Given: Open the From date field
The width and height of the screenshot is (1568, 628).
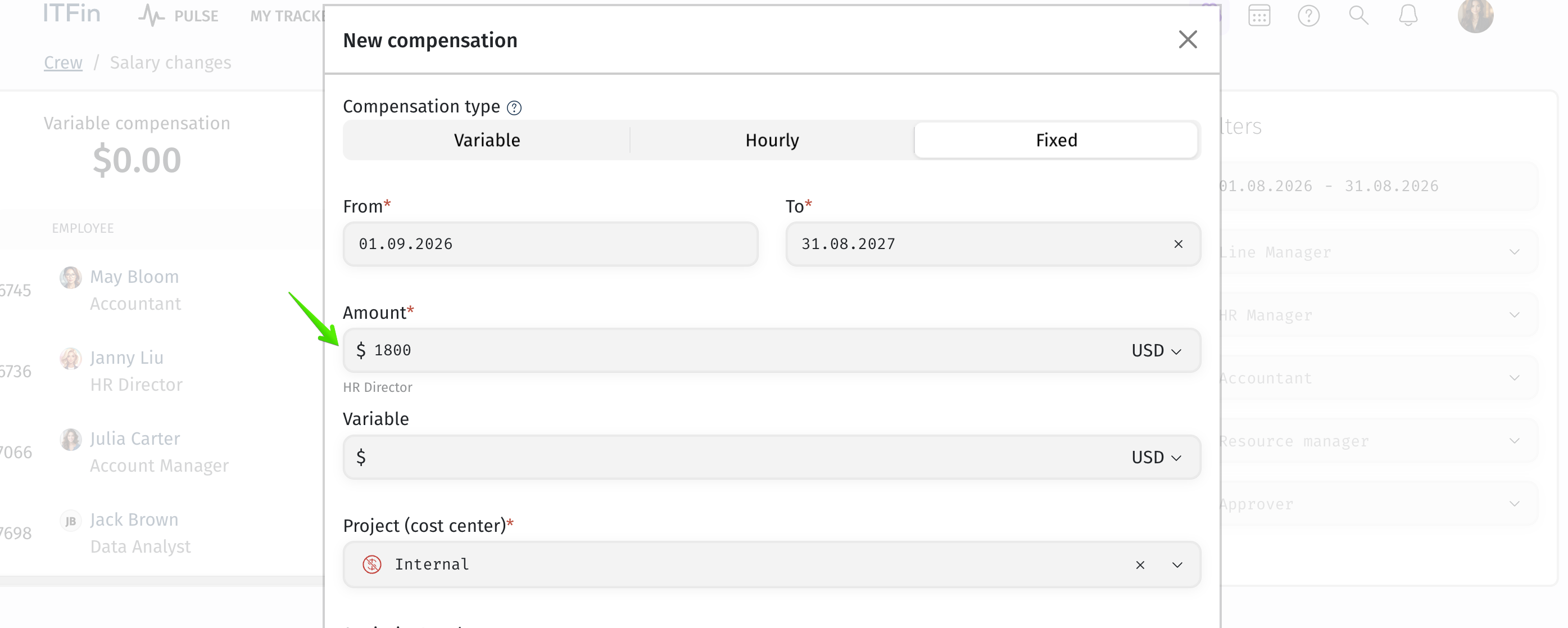Looking at the screenshot, I should point(550,243).
